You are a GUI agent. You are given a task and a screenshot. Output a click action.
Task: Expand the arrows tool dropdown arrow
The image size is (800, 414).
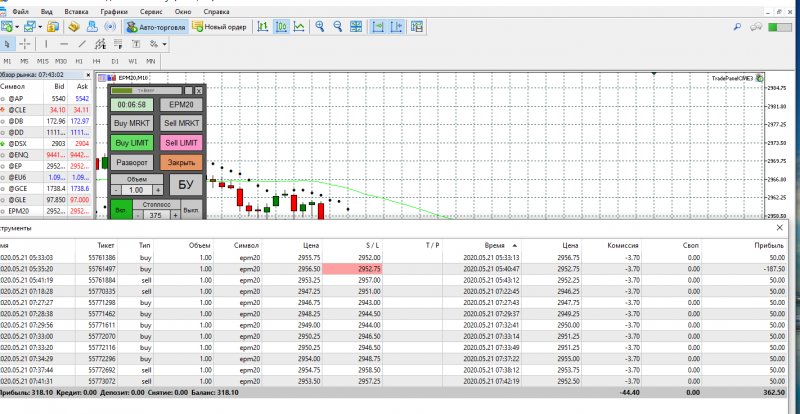[164, 44]
